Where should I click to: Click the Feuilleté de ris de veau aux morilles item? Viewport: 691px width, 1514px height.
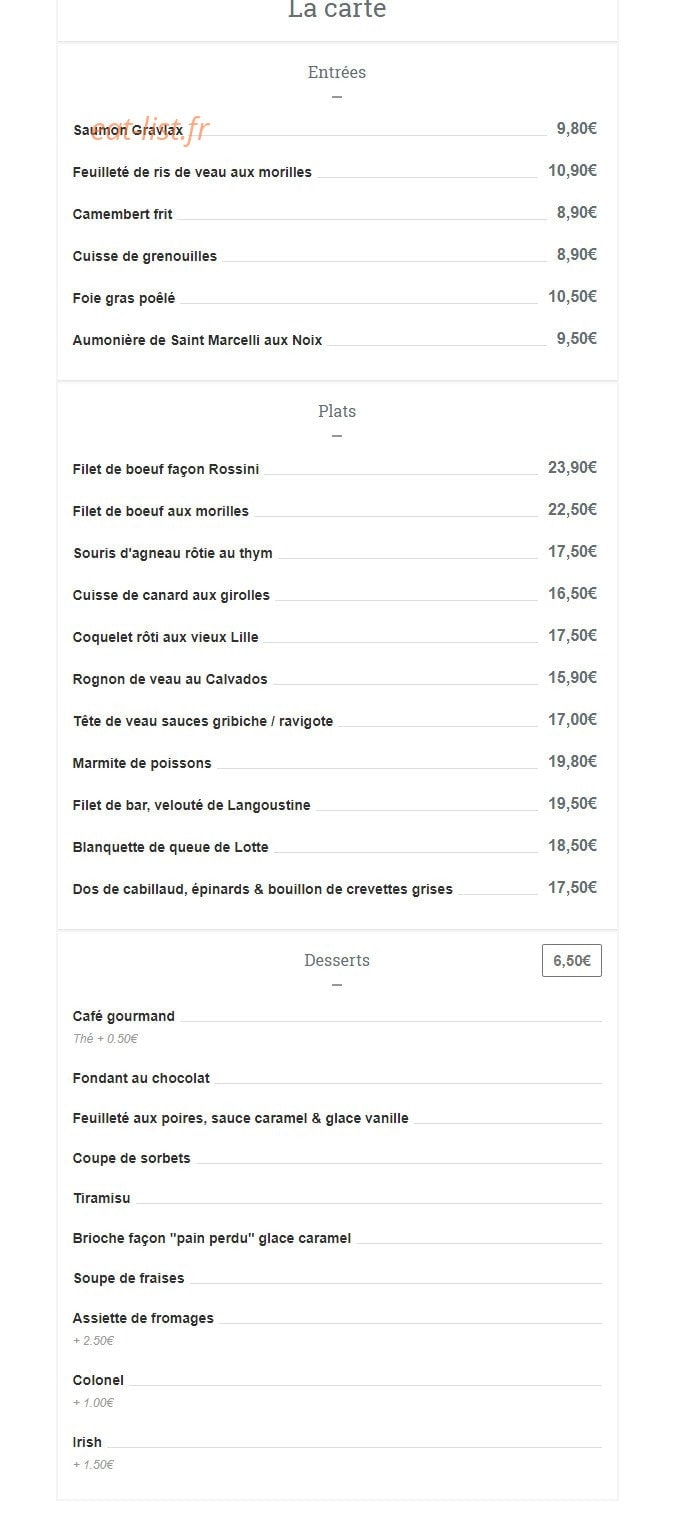(x=192, y=172)
